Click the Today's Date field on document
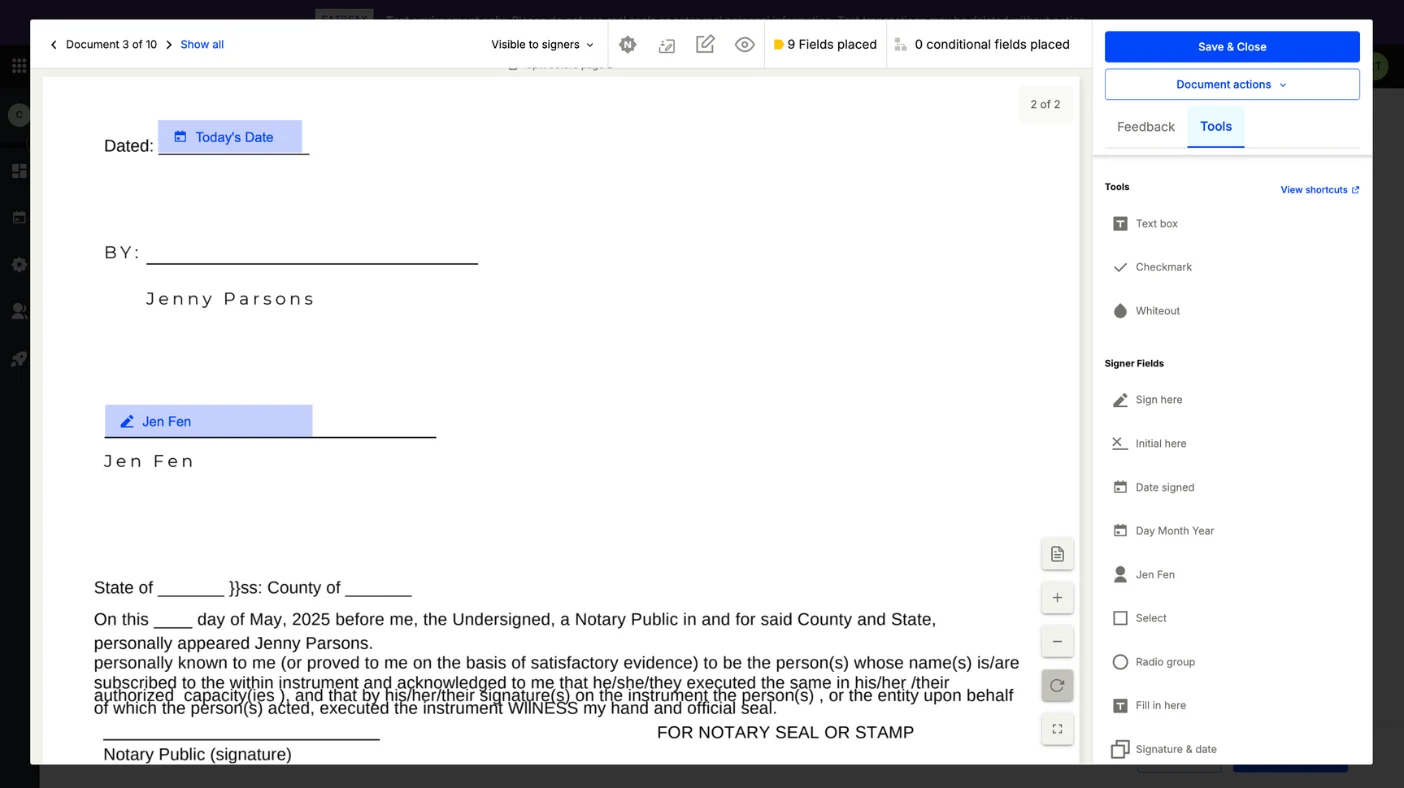The image size is (1404, 788). coord(230,137)
